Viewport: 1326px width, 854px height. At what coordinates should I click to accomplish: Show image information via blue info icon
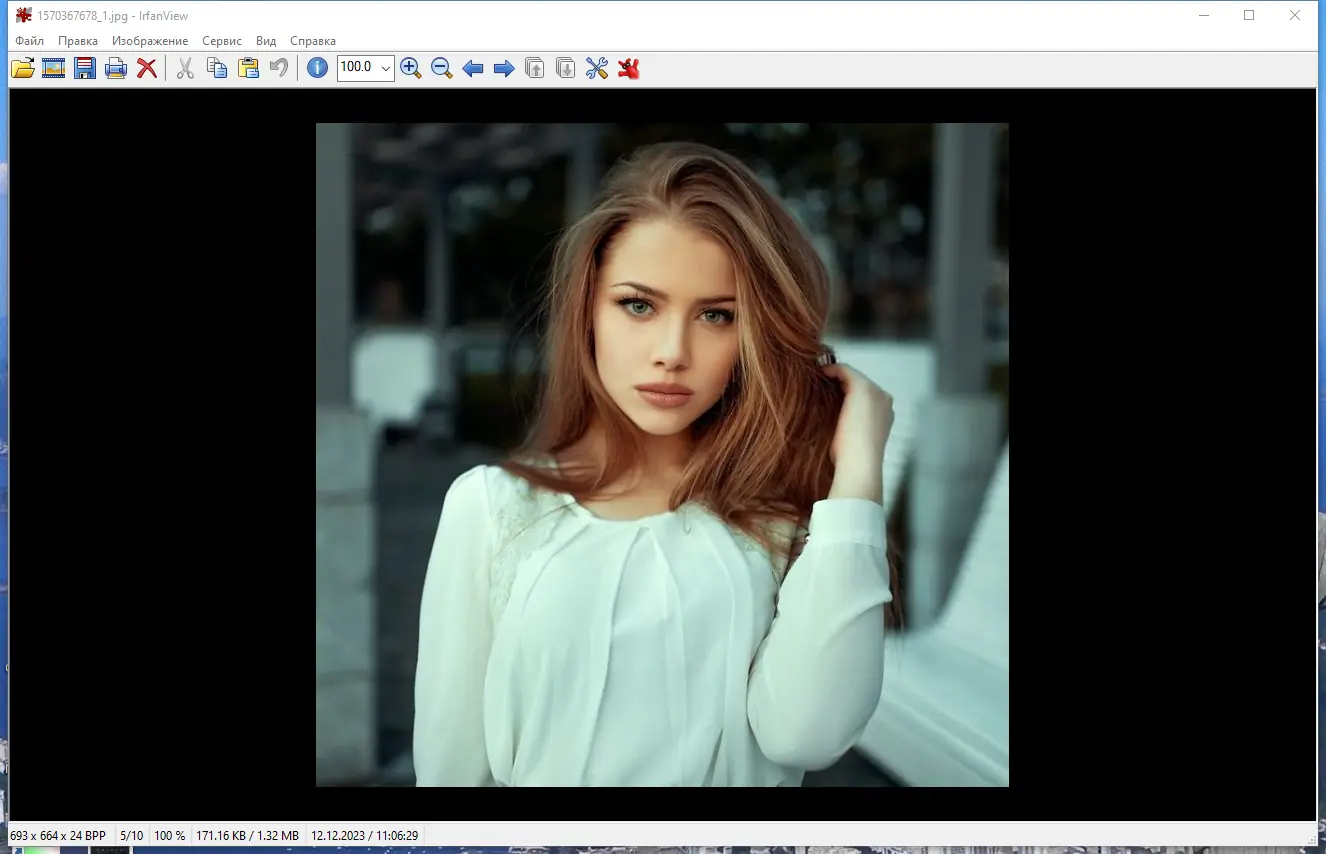point(317,68)
